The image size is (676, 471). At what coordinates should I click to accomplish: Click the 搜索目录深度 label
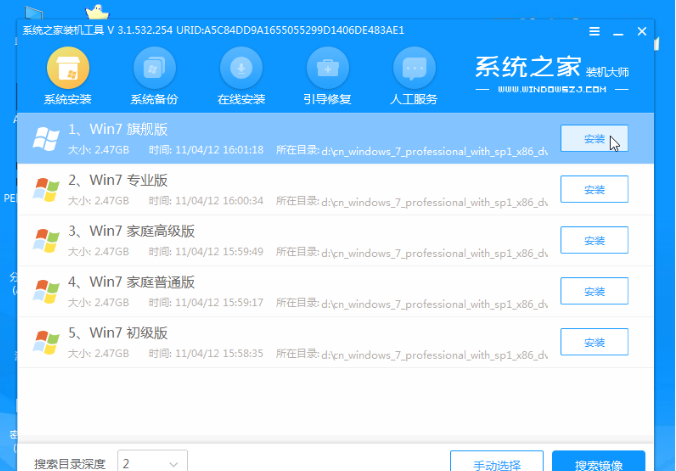(x=70, y=464)
